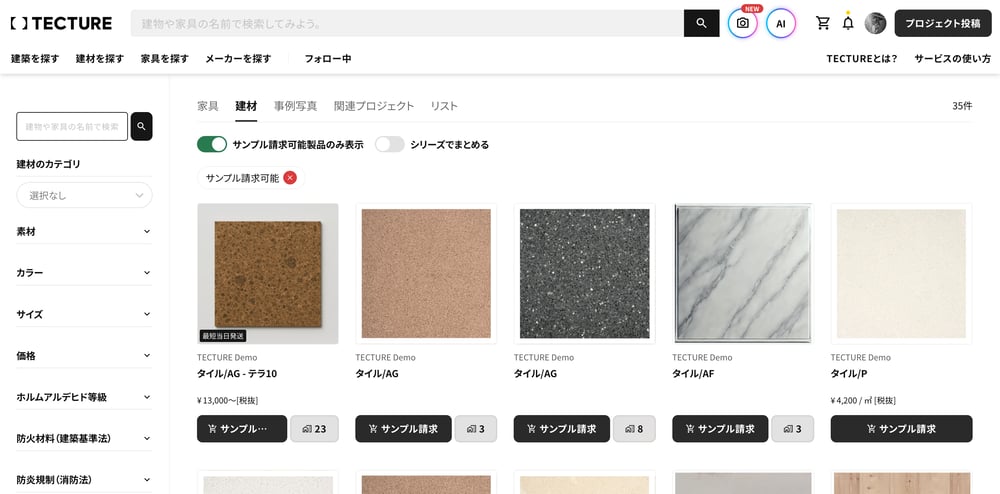Screen dimensions: 1000x494
Task: Open the pink タイル/AG thumbnail
Action: point(426,274)
